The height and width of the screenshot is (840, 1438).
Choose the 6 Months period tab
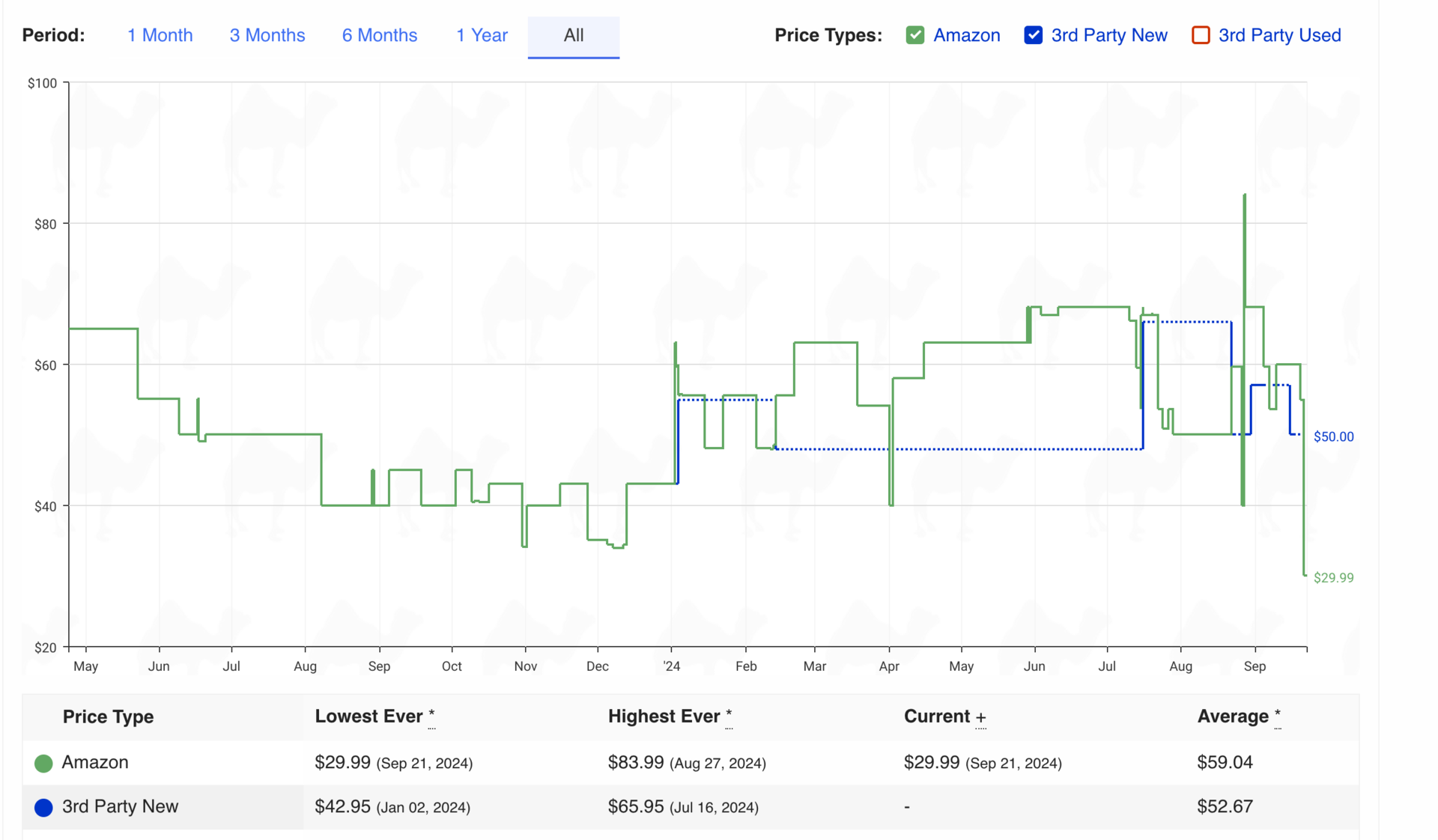click(380, 35)
